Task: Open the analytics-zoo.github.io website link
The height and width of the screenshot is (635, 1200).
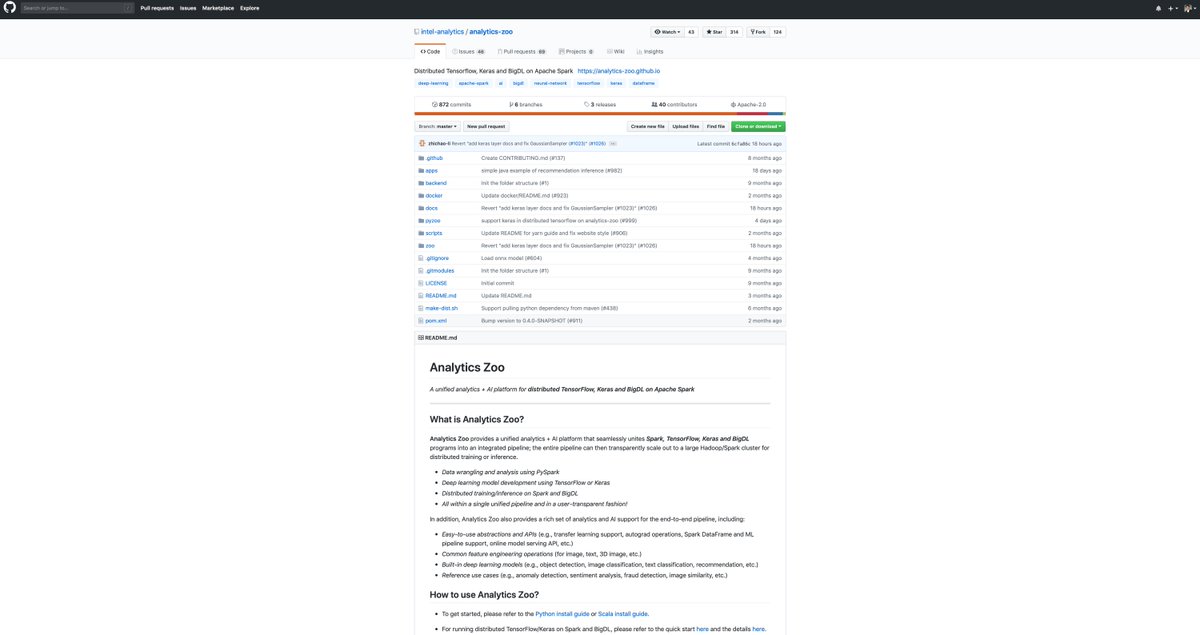Action: click(x=620, y=70)
